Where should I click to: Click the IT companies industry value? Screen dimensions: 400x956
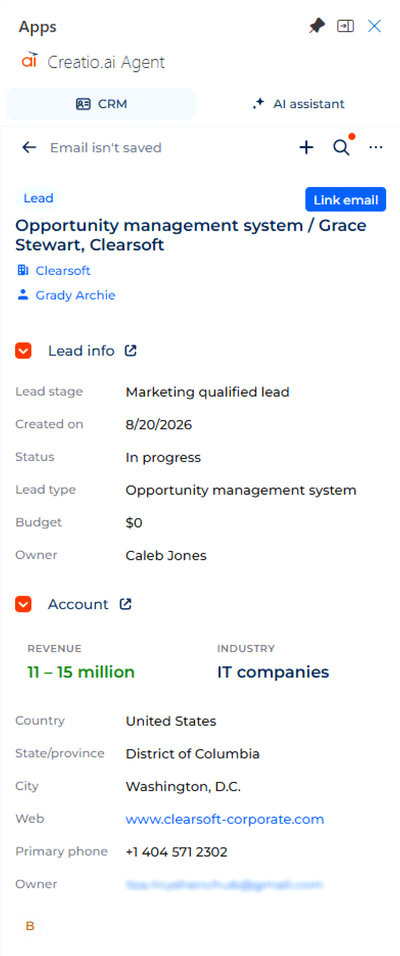click(x=273, y=672)
